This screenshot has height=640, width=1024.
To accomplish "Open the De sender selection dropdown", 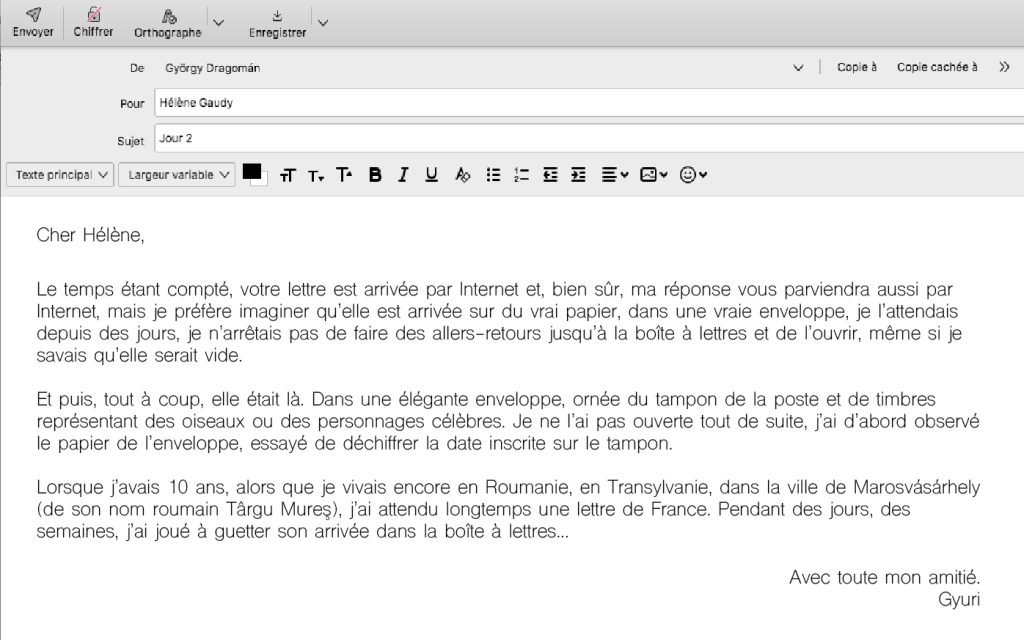I will point(798,68).
